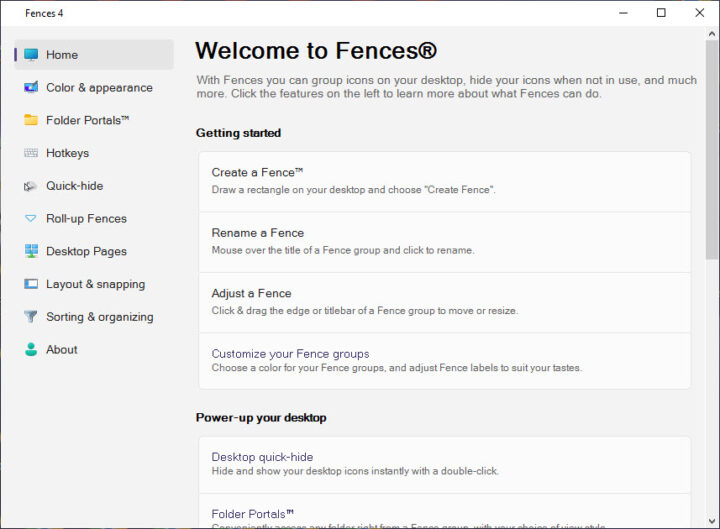720x529 pixels.
Task: Open the Folder Portals™ section
Action: 88,120
